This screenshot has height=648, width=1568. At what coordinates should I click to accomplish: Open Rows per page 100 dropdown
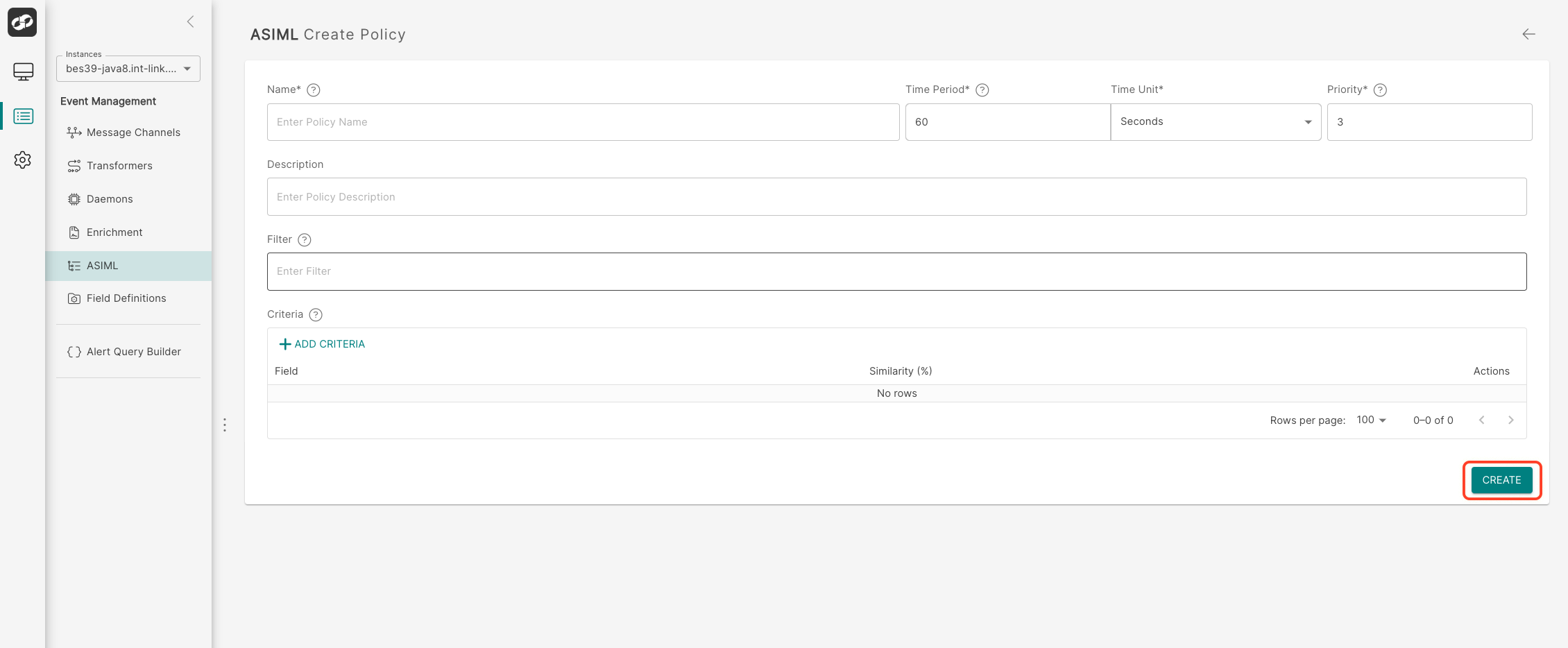point(1372,420)
